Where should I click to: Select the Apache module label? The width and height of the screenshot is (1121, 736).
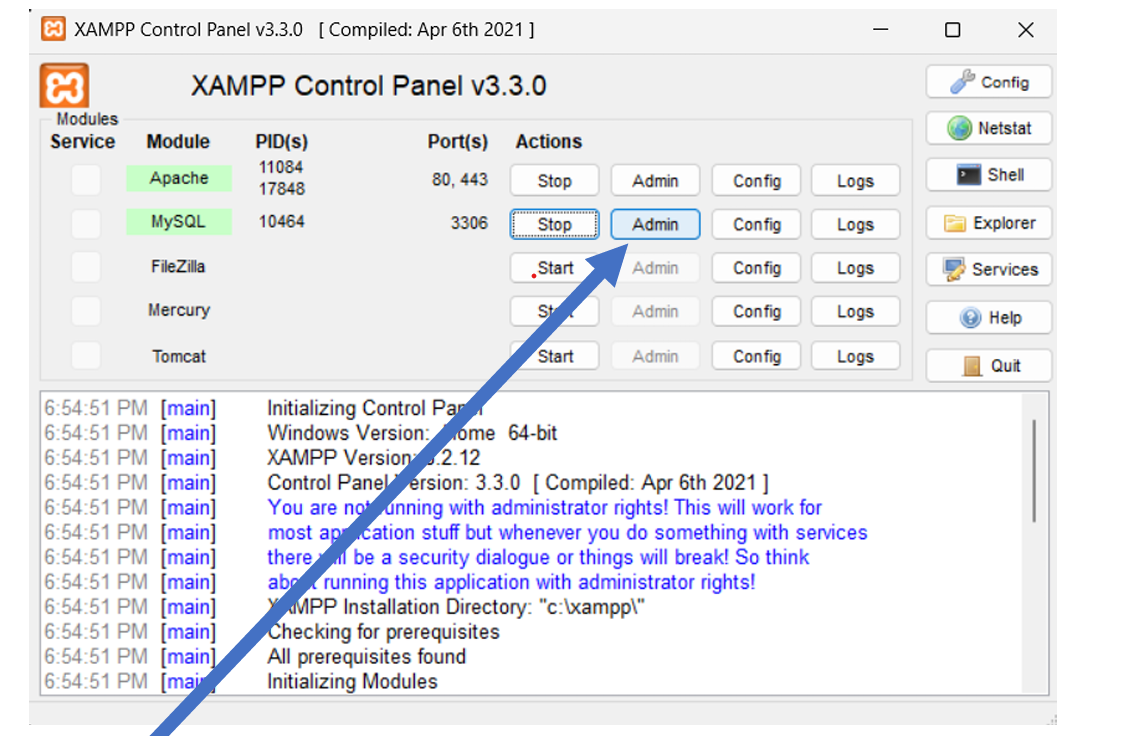click(x=179, y=178)
